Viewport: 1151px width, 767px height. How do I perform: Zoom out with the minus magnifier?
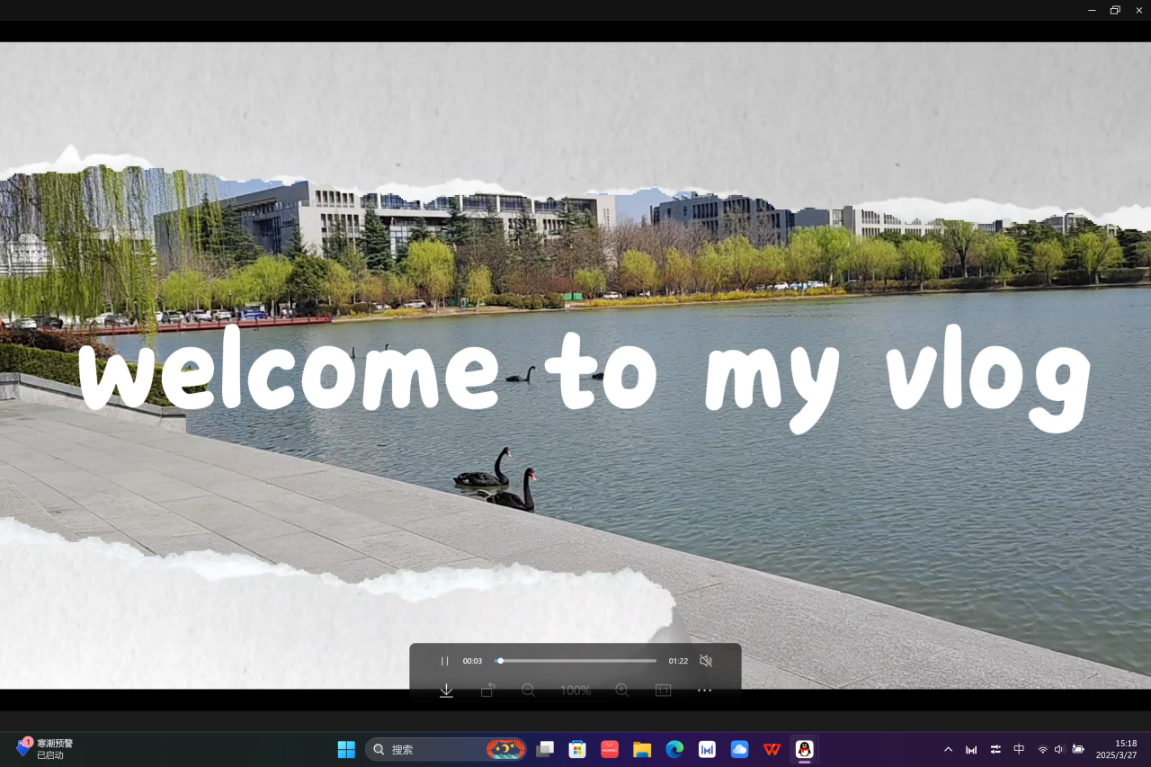(528, 690)
